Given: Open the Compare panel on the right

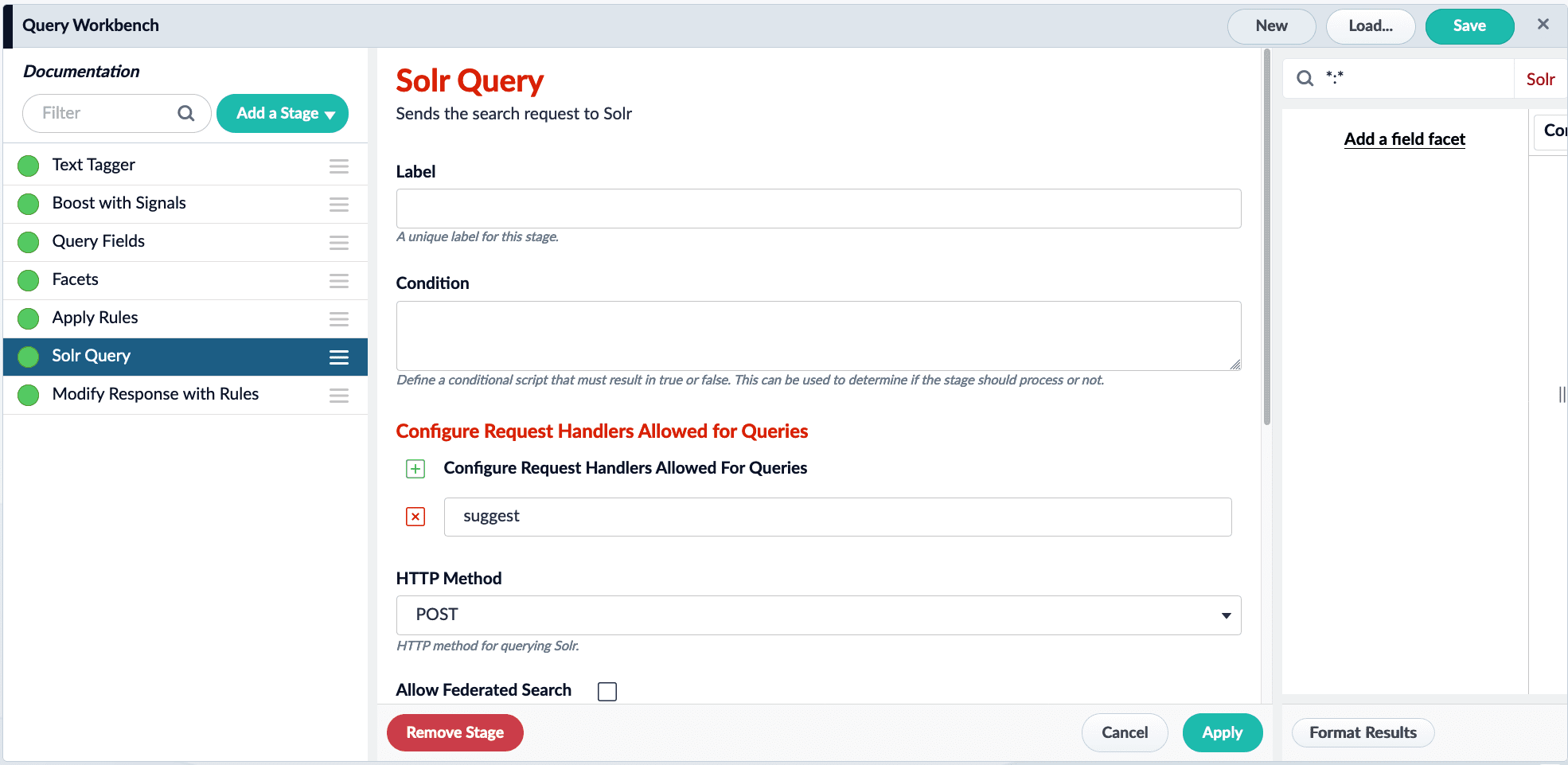Looking at the screenshot, I should [x=1555, y=131].
